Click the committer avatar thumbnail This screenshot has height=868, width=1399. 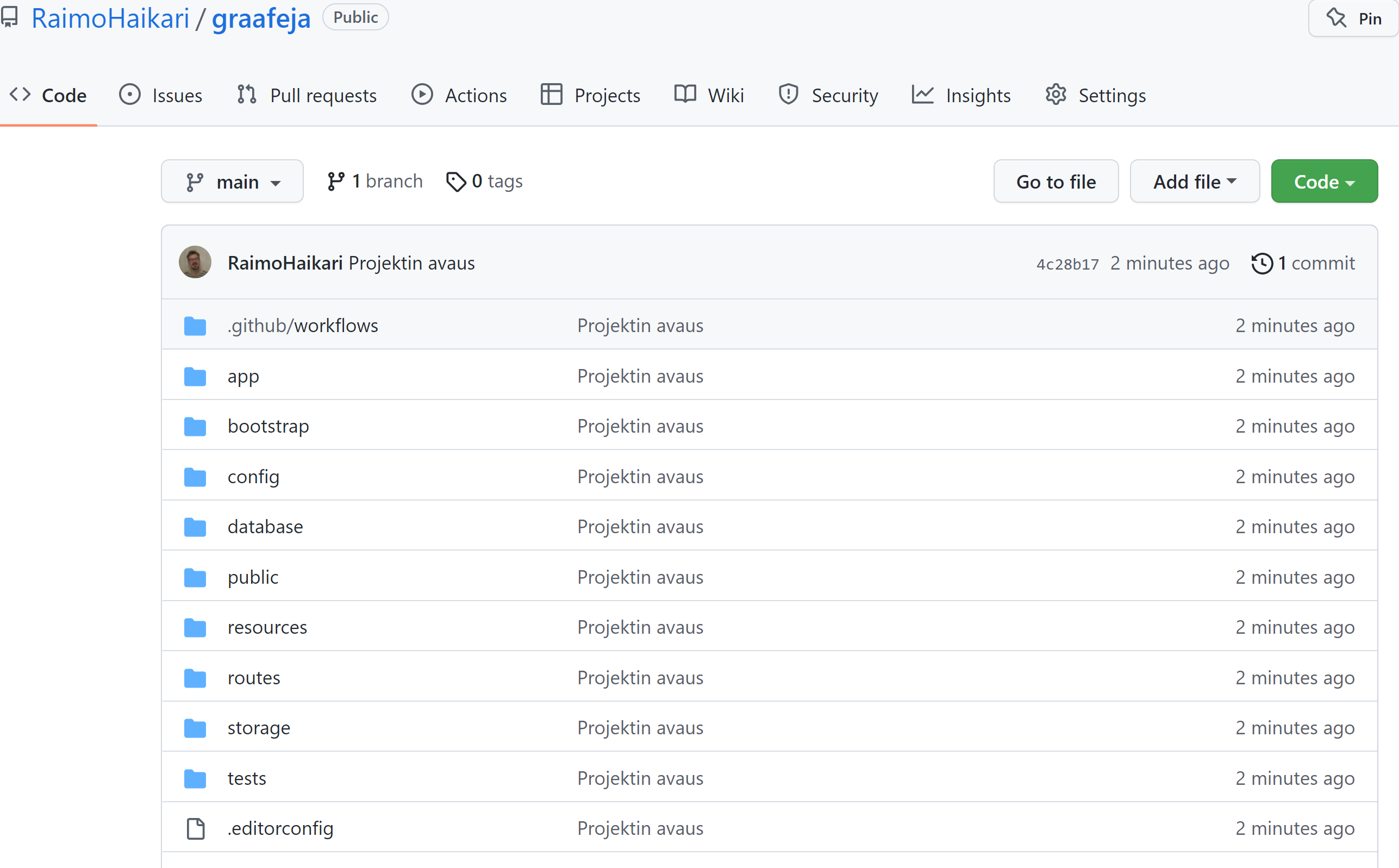click(x=195, y=263)
